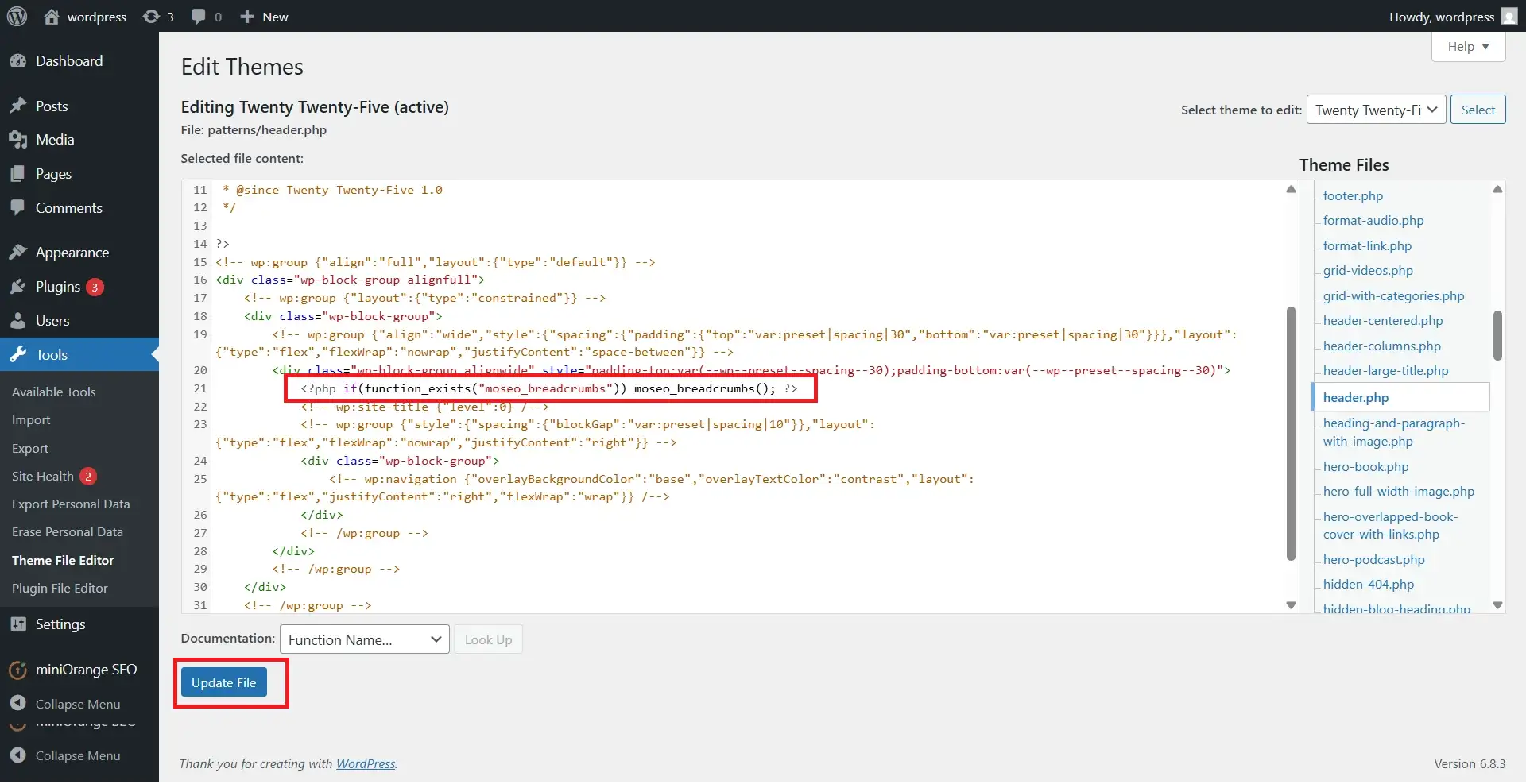
Task: Open Site Health submenu item
Action: pos(43,477)
